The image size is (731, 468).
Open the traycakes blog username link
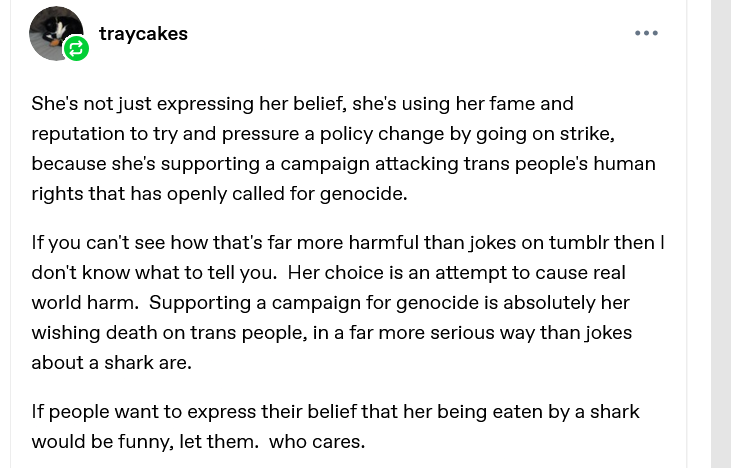(143, 33)
